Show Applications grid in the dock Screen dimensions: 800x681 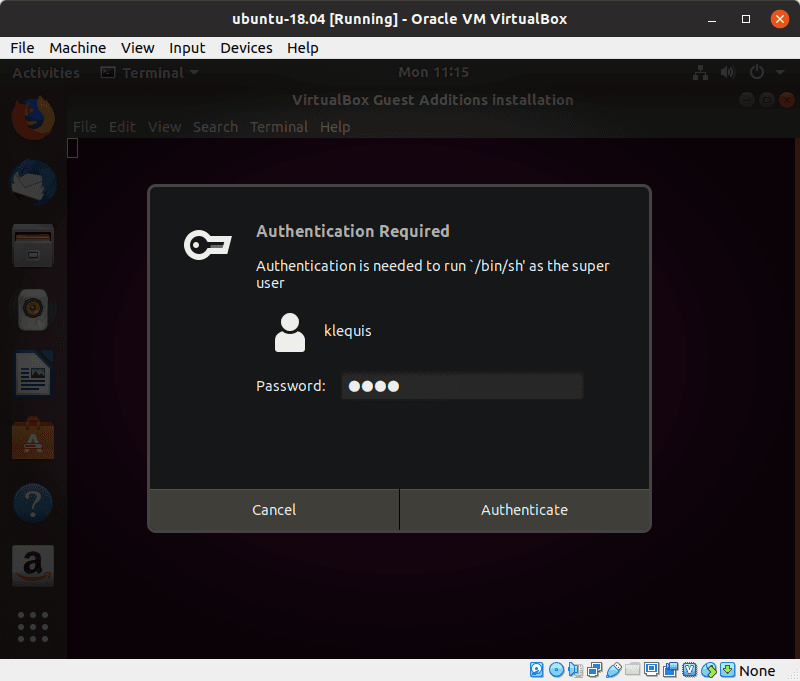(33, 627)
